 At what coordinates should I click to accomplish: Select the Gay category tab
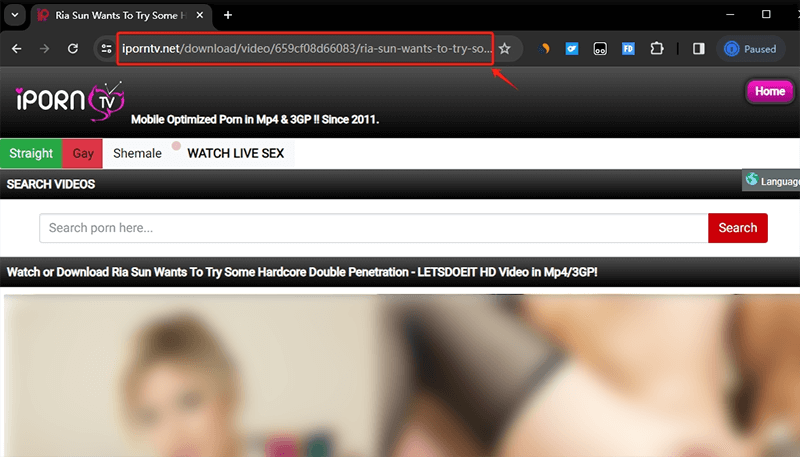point(83,153)
